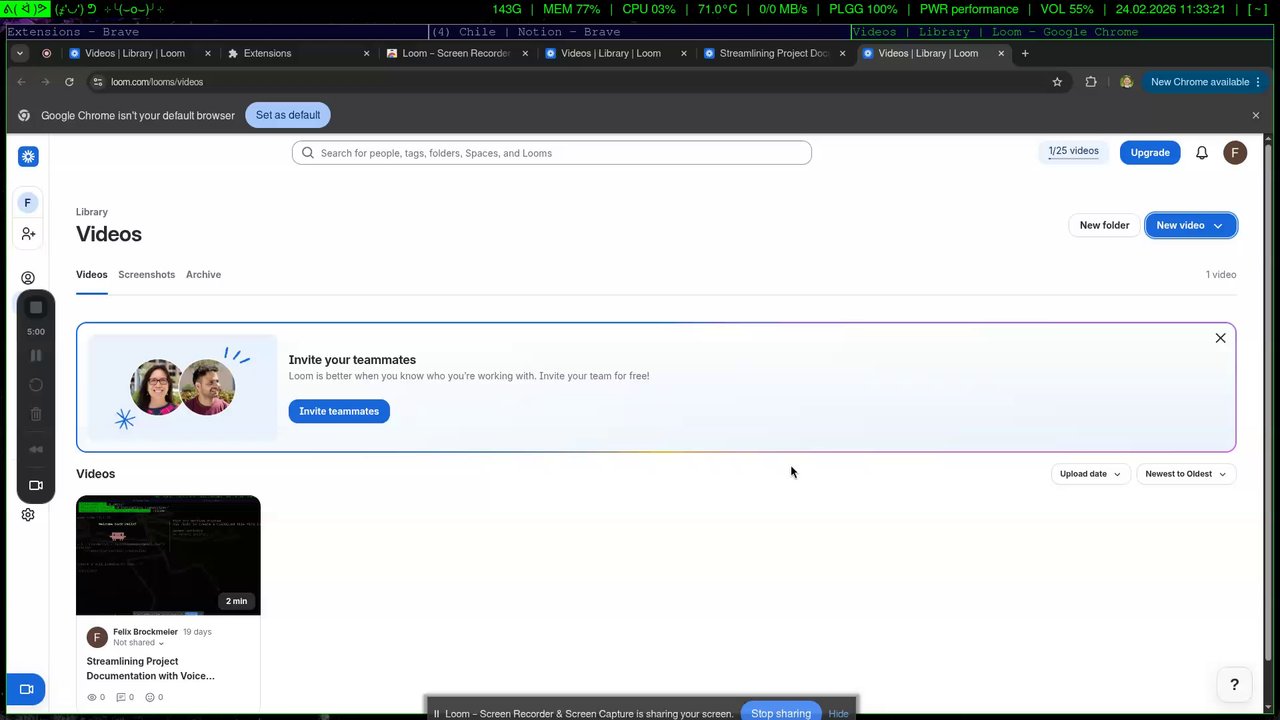Open the invite people icon in sidebar
1280x720 pixels.
point(28,234)
